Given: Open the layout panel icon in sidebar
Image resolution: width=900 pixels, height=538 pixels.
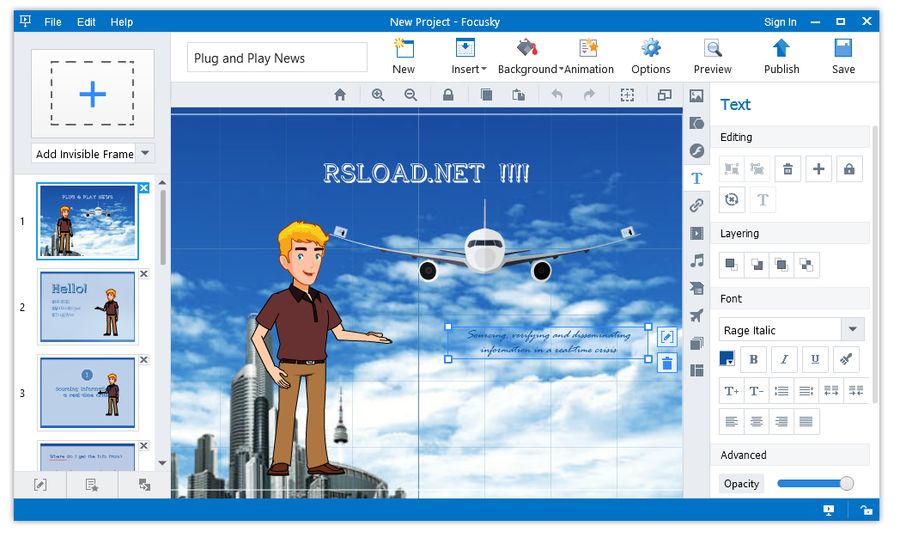Looking at the screenshot, I should [x=697, y=370].
